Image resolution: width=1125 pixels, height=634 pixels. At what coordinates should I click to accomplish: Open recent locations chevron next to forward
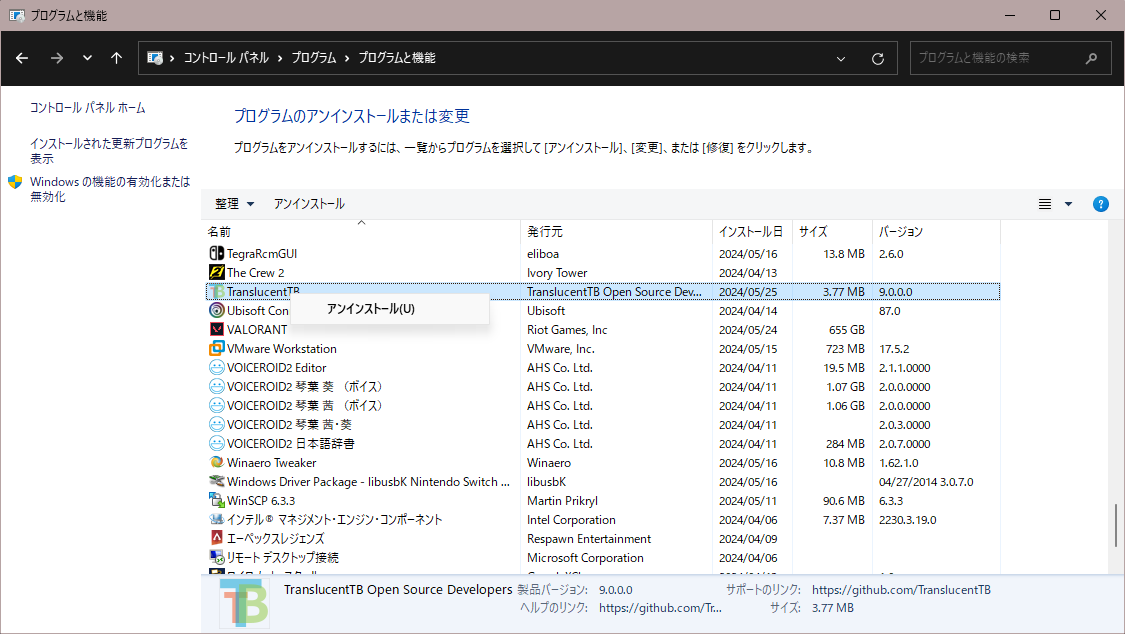tap(87, 58)
